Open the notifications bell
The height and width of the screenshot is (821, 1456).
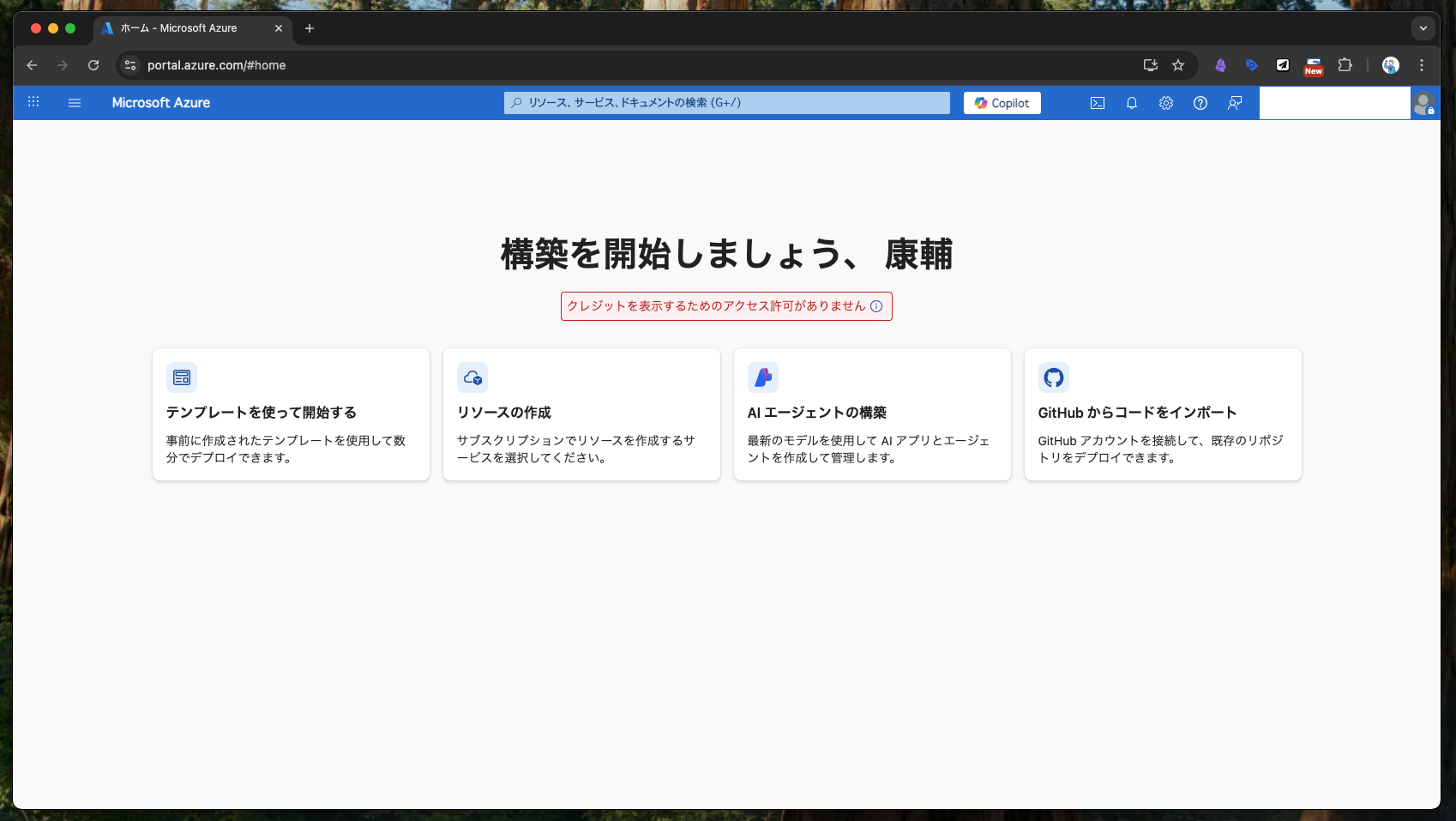pyautogui.click(x=1132, y=103)
